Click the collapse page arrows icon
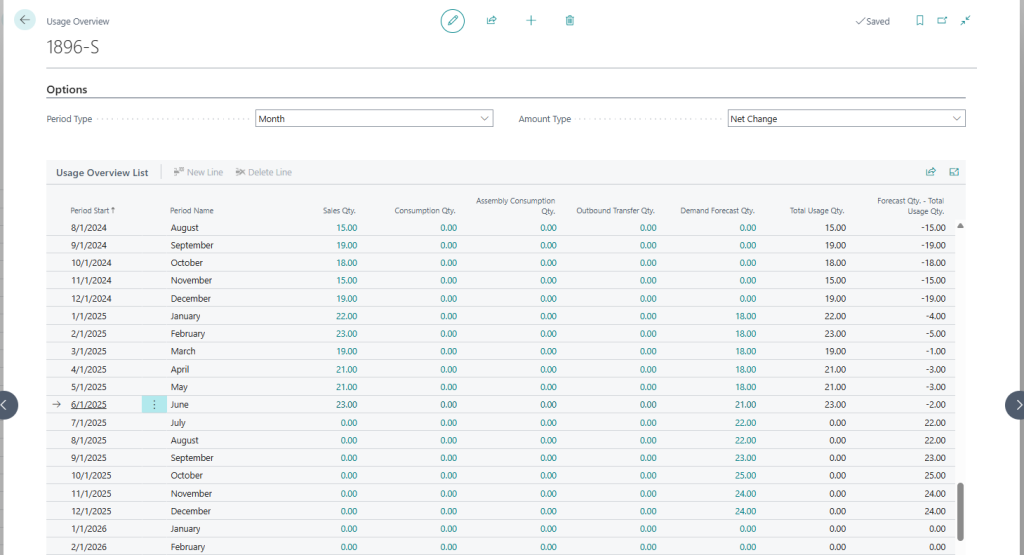The width and height of the screenshot is (1024, 555). 966,20
